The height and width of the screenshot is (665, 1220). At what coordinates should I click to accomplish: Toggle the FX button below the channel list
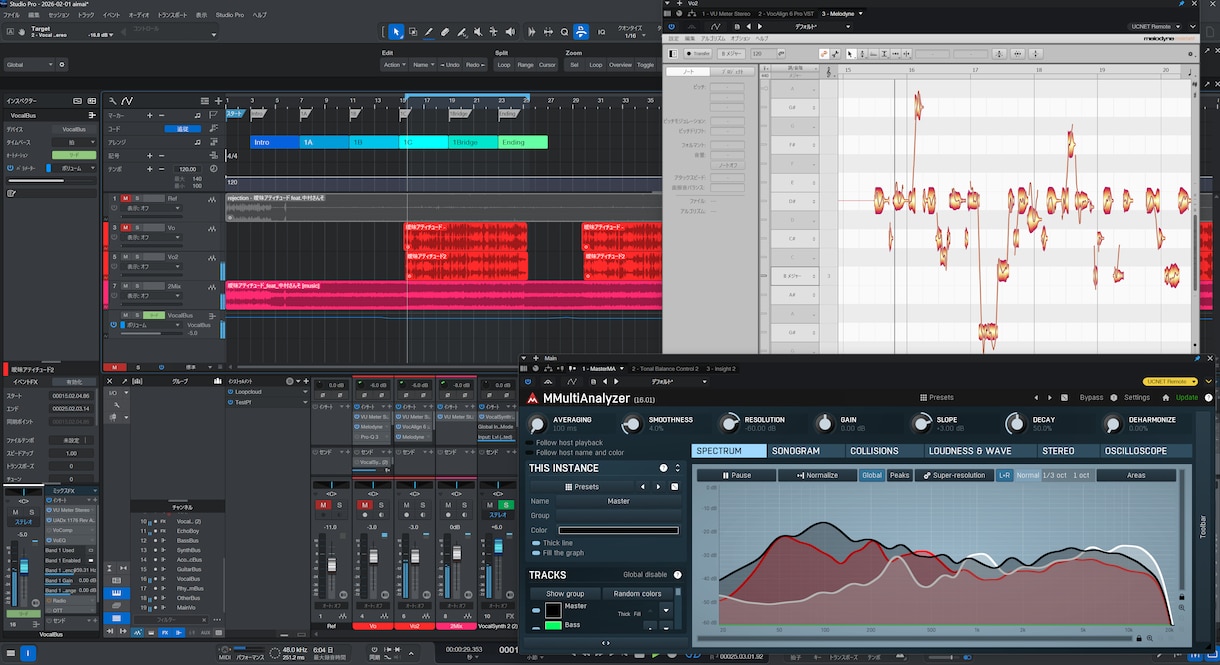point(165,633)
